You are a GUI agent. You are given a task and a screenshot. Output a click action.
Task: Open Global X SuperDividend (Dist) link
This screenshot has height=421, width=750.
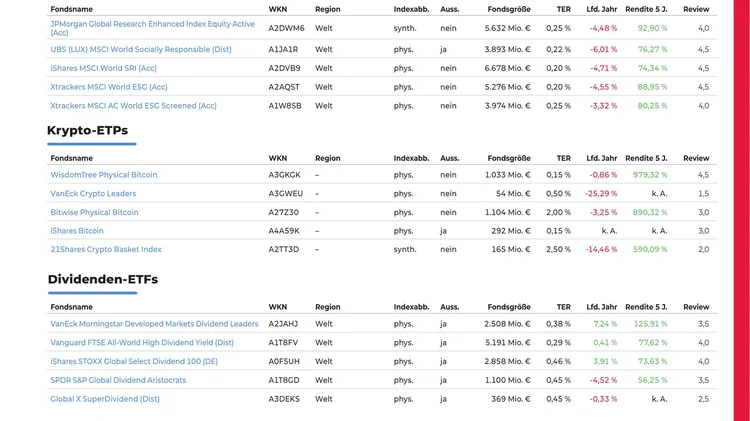105,399
